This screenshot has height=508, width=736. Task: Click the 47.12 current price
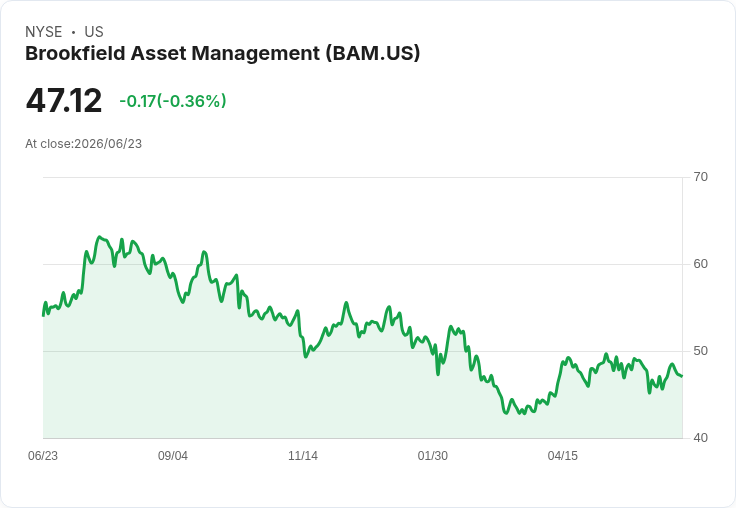(x=64, y=100)
